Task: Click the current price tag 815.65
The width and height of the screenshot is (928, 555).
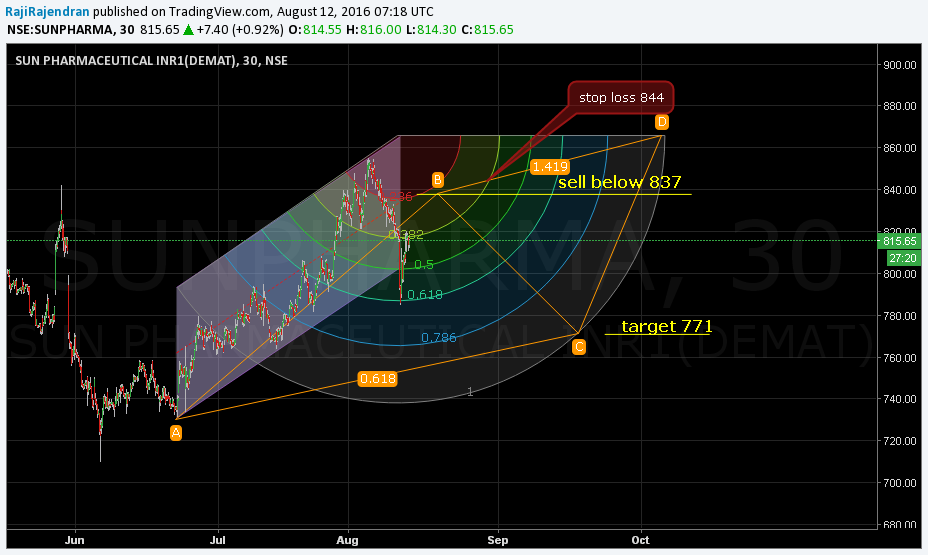Action: click(x=900, y=241)
